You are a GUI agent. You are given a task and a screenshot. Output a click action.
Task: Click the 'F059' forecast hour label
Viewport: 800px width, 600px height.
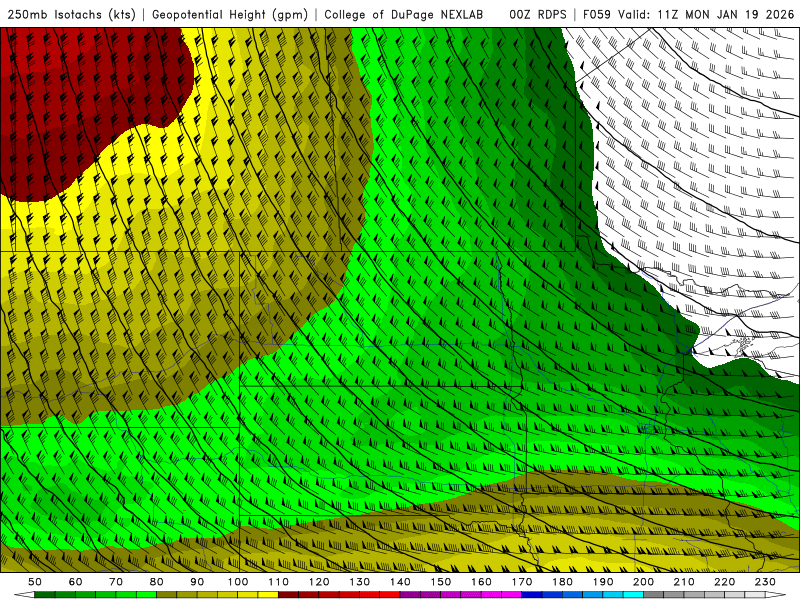[598, 15]
